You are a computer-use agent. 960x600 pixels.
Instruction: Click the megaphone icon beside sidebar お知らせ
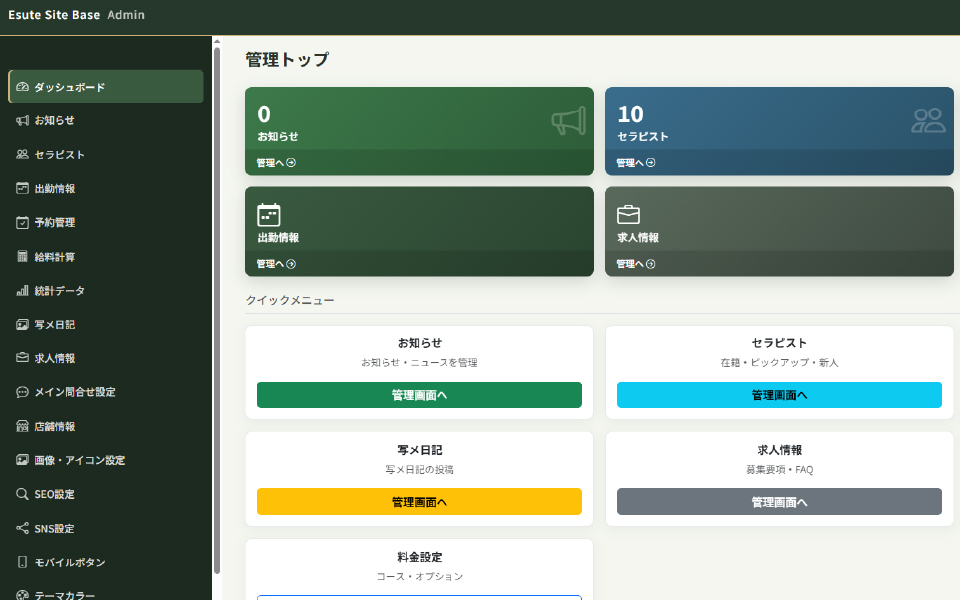coord(23,121)
